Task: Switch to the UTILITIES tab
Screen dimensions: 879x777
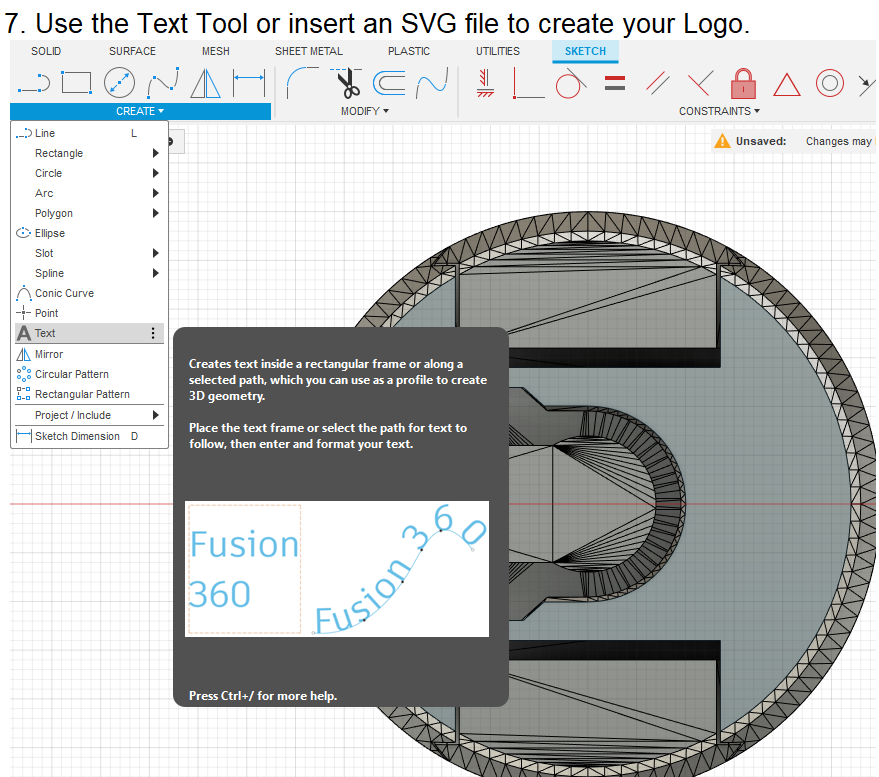Action: (x=498, y=51)
